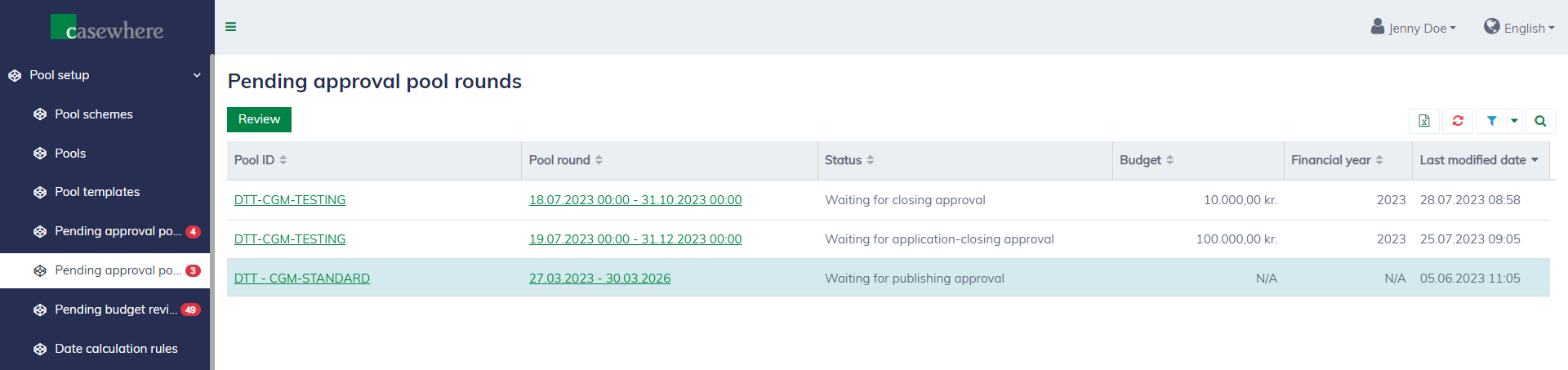Screen dimensions: 1568x370
Task: Click the casewhere logo
Action: [x=107, y=29]
